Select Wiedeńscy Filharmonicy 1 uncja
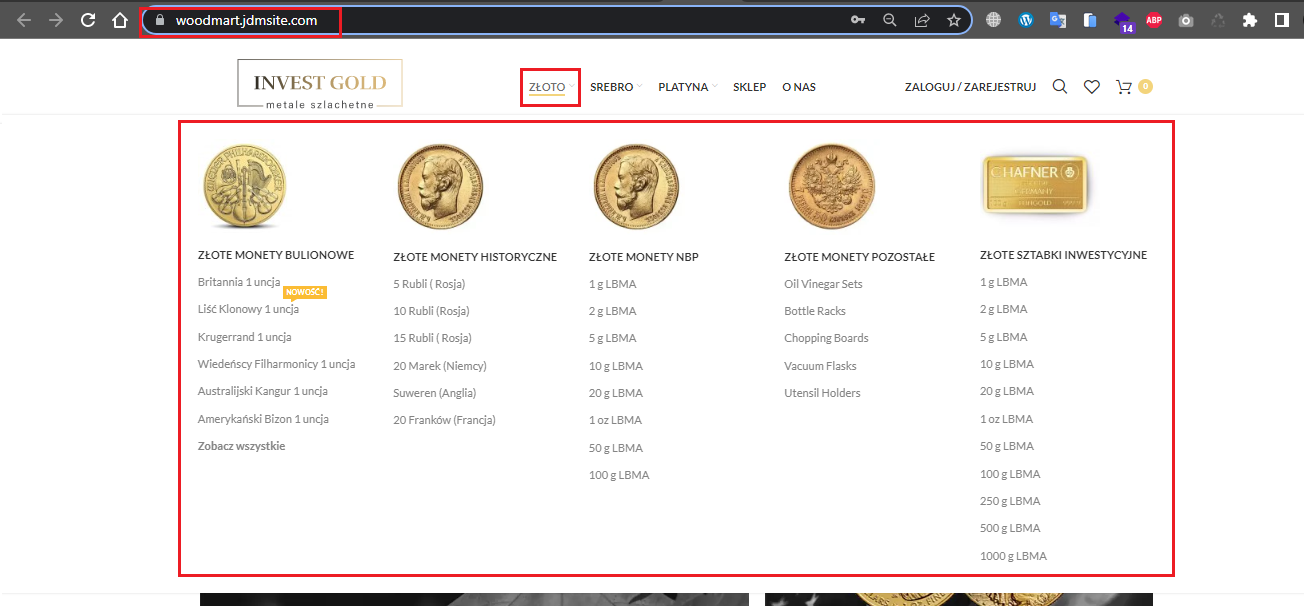The width and height of the screenshot is (1304, 606). pyautogui.click(x=276, y=364)
